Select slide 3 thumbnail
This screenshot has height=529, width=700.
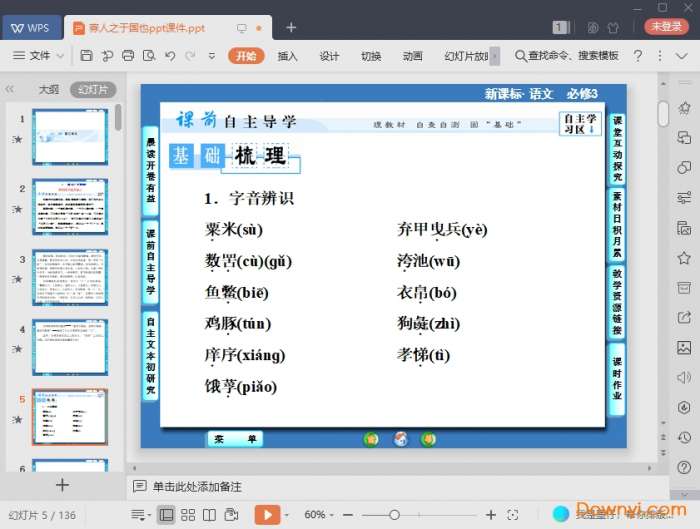(x=70, y=277)
